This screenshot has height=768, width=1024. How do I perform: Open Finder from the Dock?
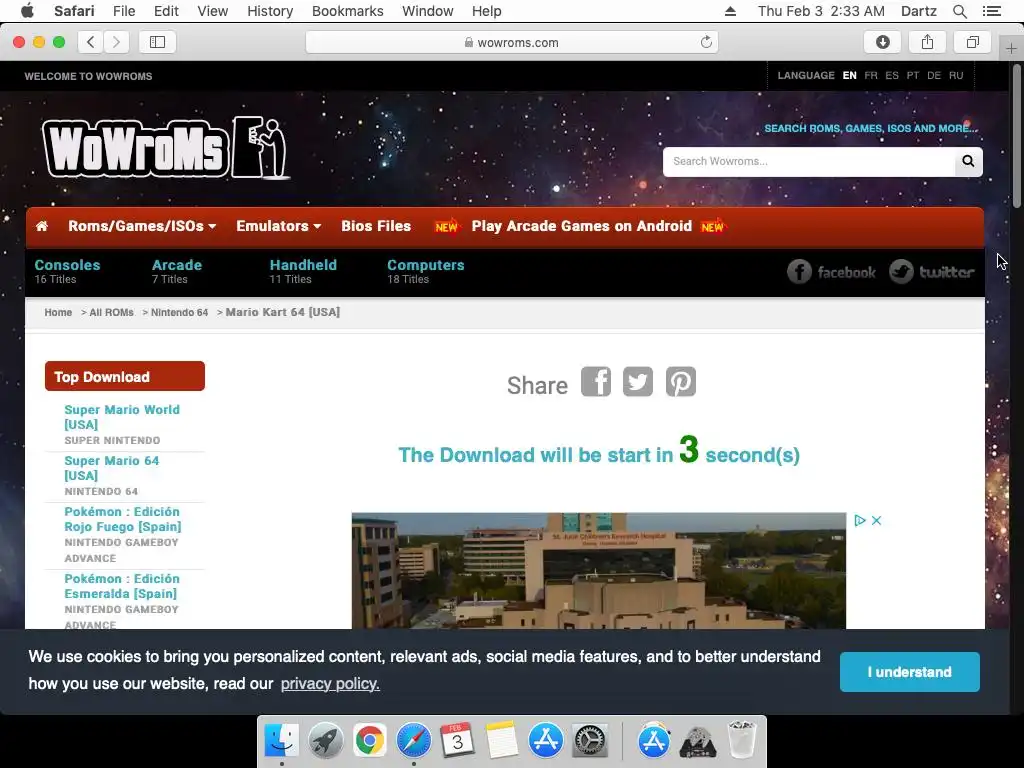281,741
